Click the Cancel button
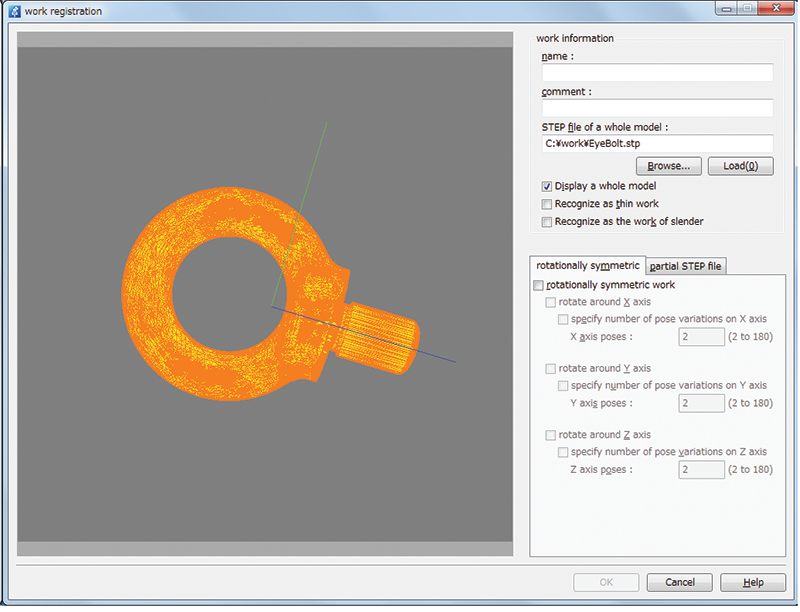 pos(679,583)
